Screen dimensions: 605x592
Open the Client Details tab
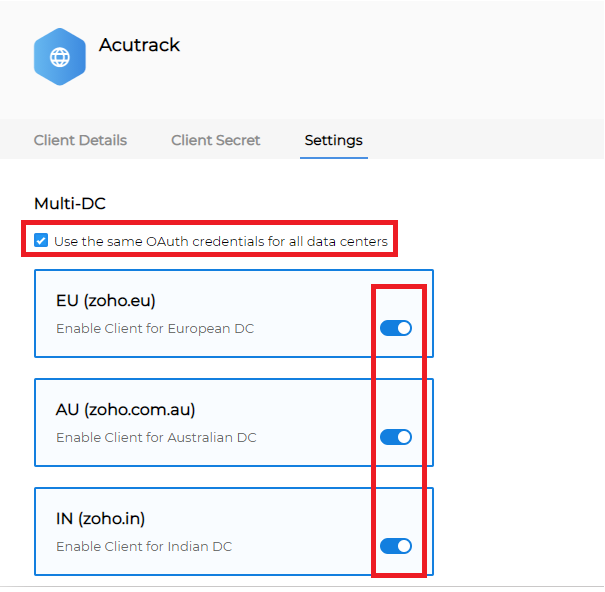point(80,140)
